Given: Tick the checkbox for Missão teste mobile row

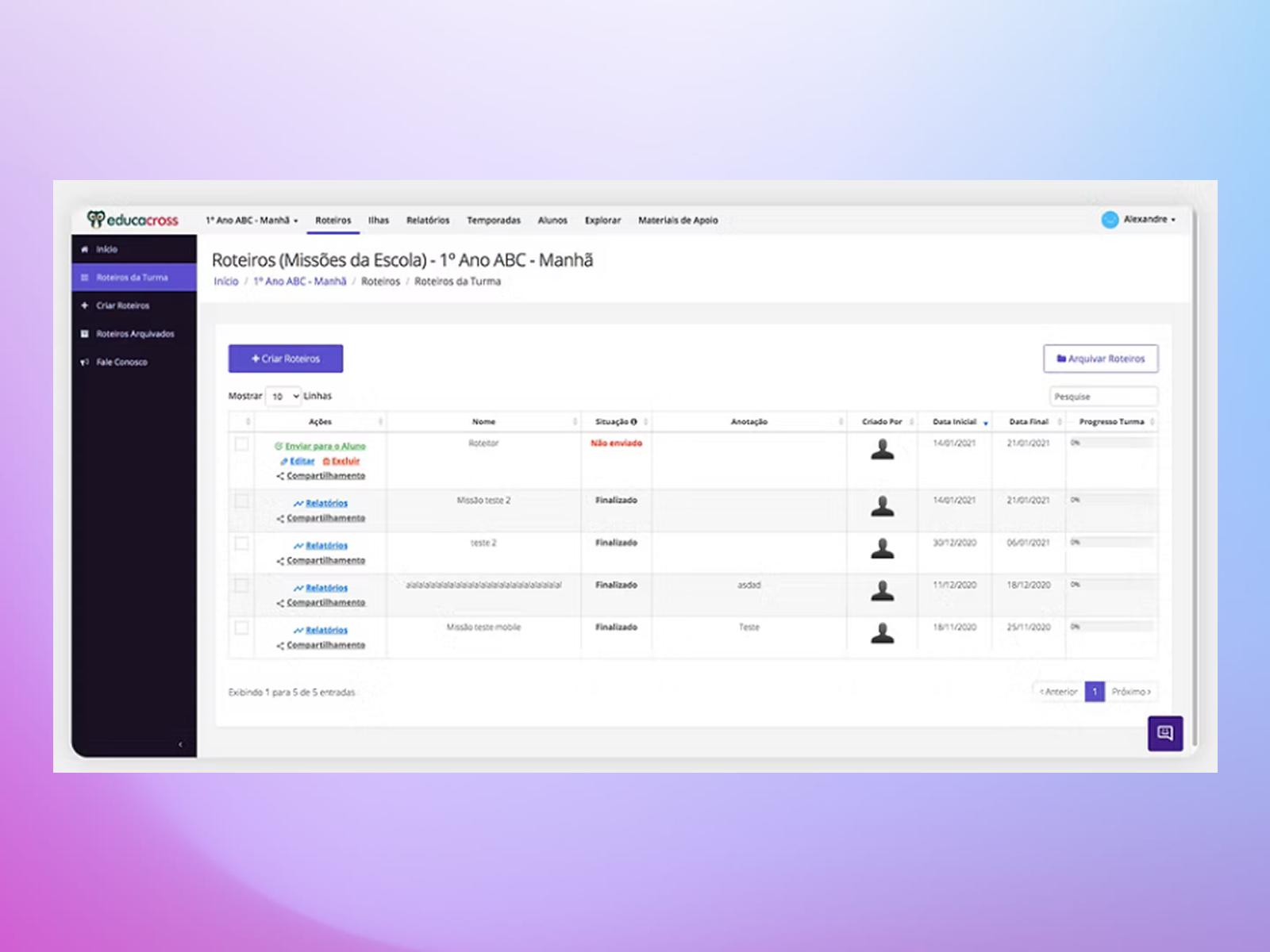Looking at the screenshot, I should click(x=242, y=628).
